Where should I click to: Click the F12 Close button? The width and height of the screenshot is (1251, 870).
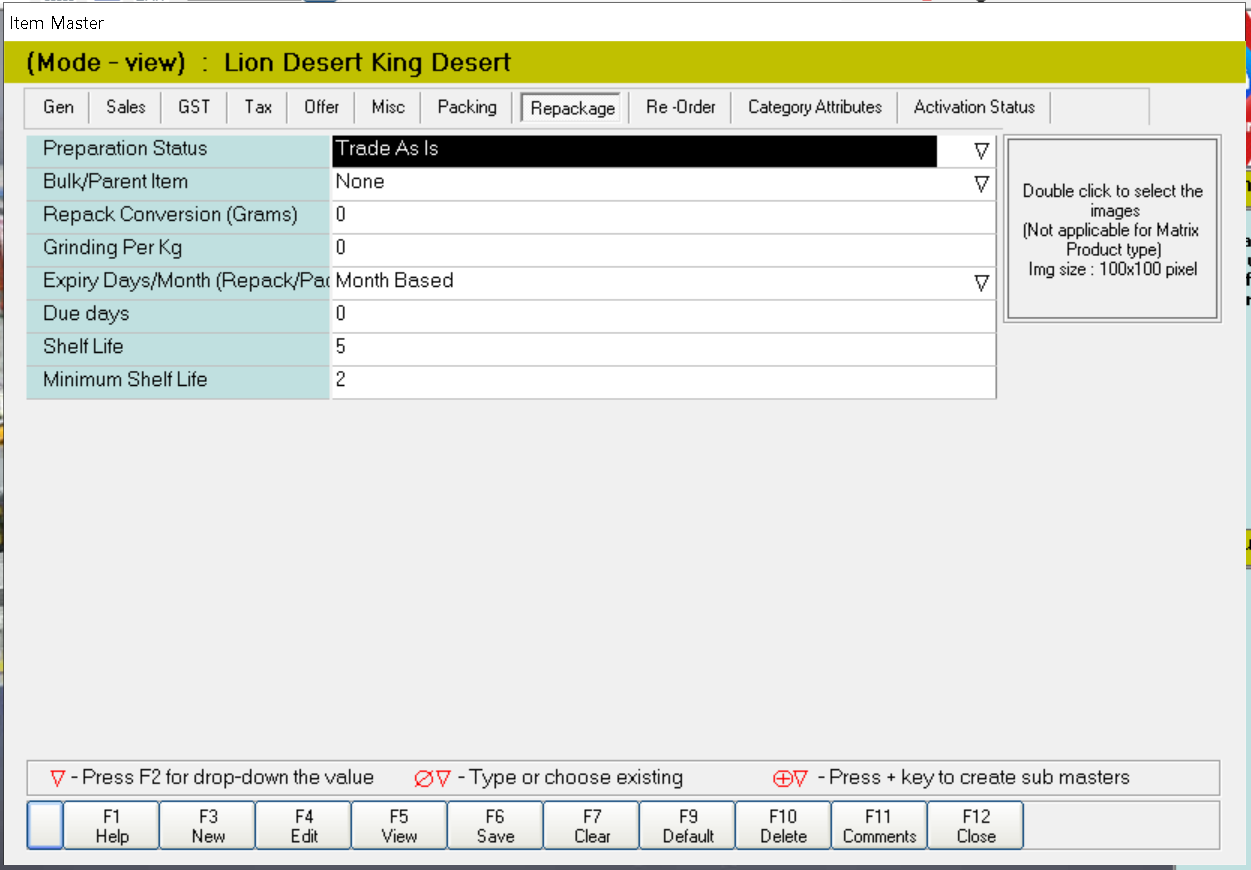[x=976, y=826]
